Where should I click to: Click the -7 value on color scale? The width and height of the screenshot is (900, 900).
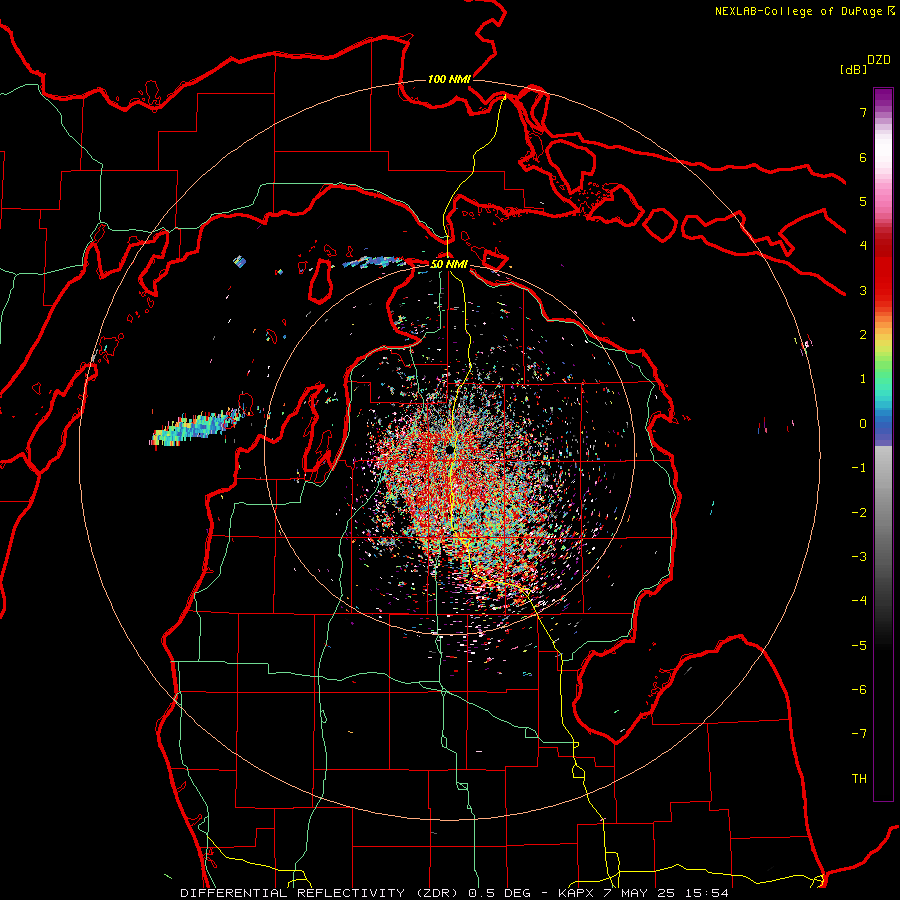tap(859, 734)
